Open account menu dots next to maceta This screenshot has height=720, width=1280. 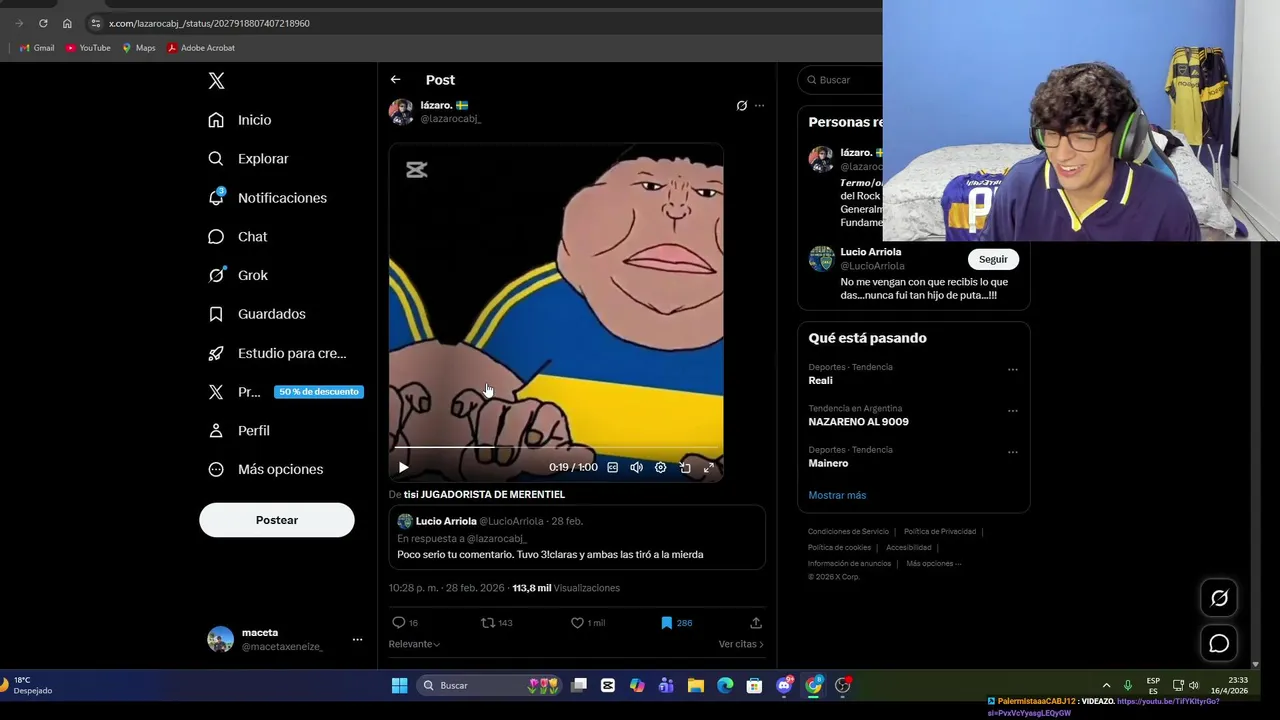357,640
